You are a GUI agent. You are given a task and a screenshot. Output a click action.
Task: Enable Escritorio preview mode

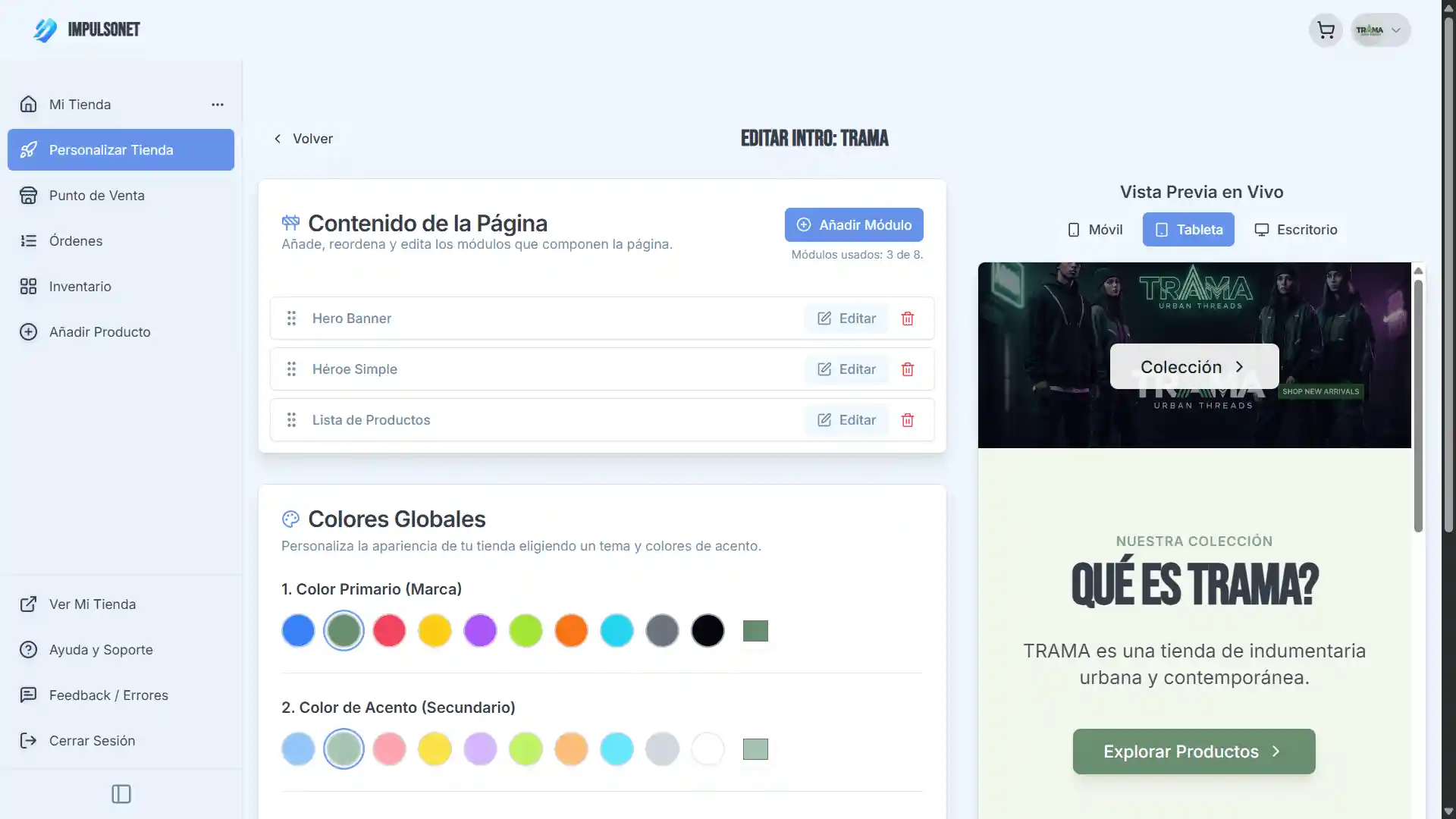[1296, 229]
